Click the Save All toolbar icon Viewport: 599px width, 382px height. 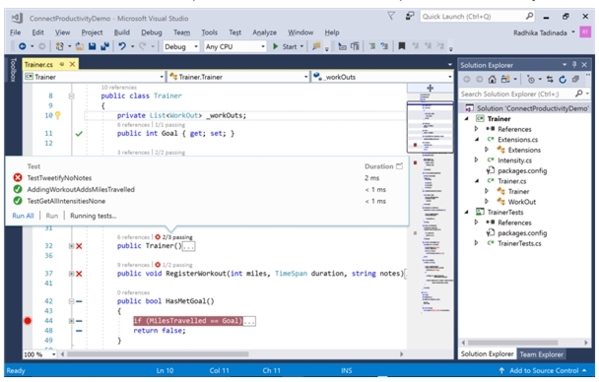point(105,46)
